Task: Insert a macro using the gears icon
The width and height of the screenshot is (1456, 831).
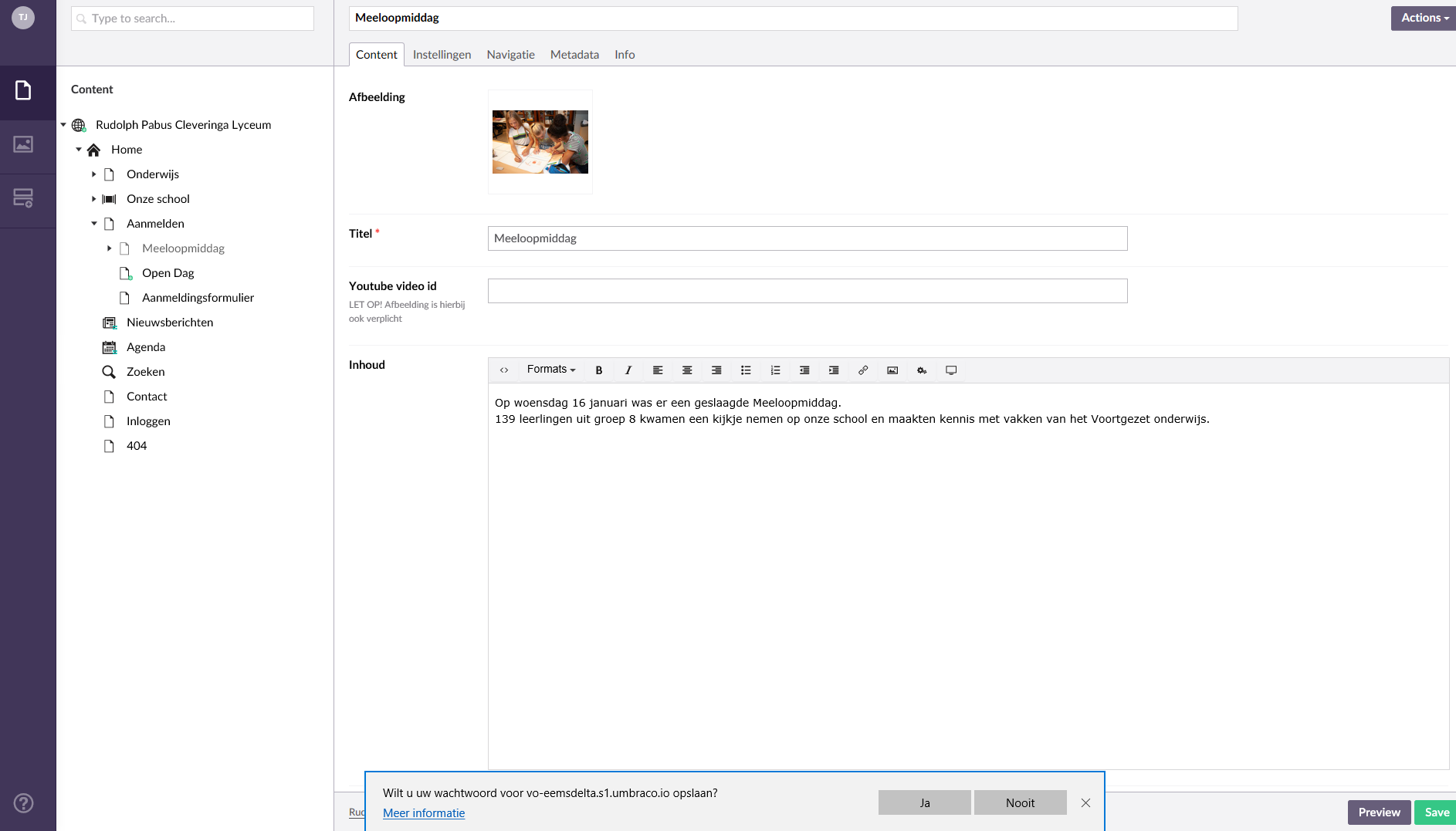Action: click(922, 370)
